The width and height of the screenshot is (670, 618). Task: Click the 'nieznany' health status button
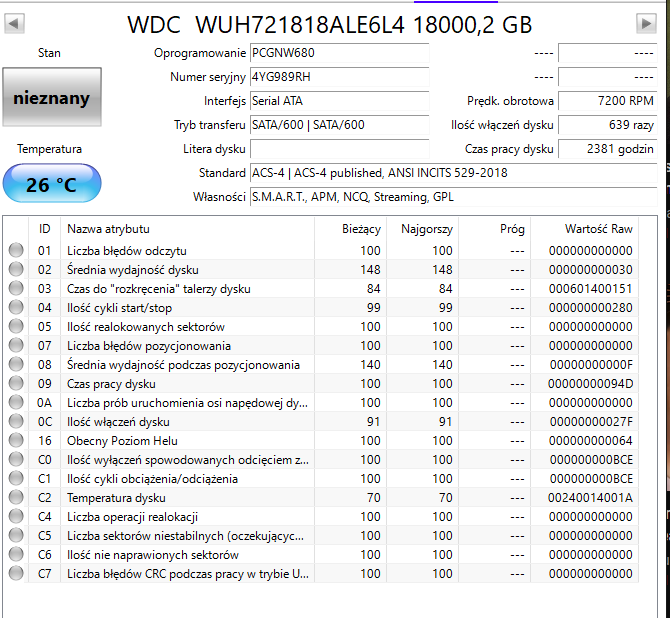click(x=52, y=97)
